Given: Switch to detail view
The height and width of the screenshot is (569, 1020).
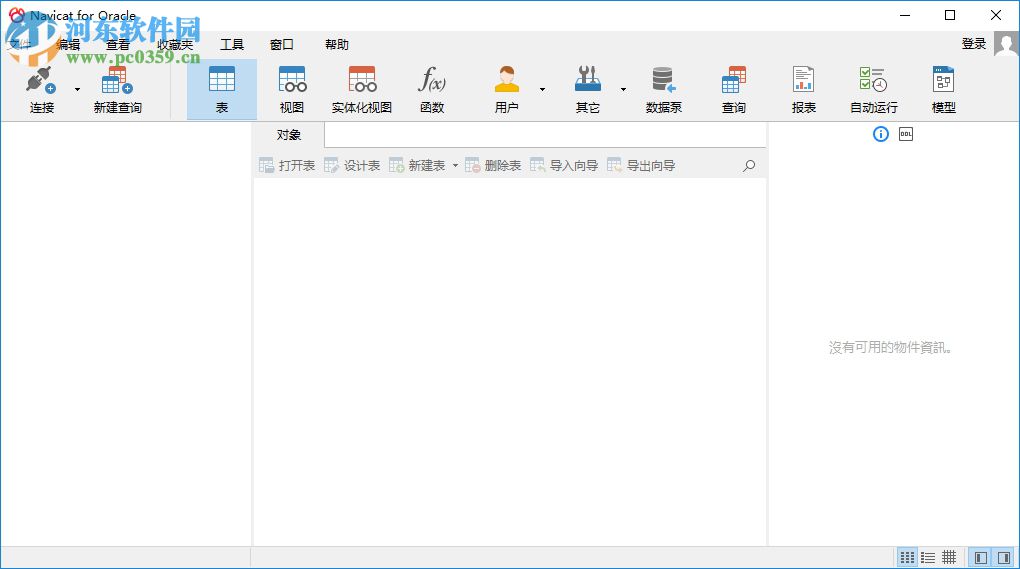Looking at the screenshot, I should (x=949, y=557).
